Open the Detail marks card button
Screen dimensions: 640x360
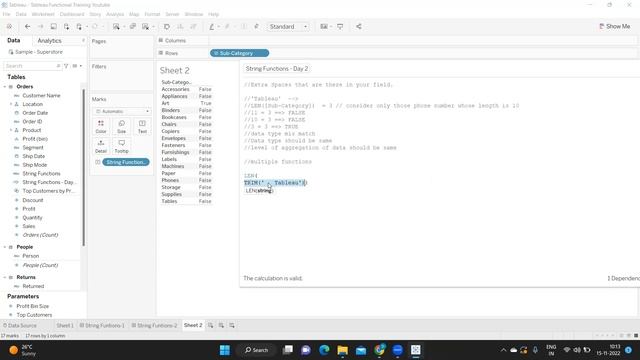[101, 146]
